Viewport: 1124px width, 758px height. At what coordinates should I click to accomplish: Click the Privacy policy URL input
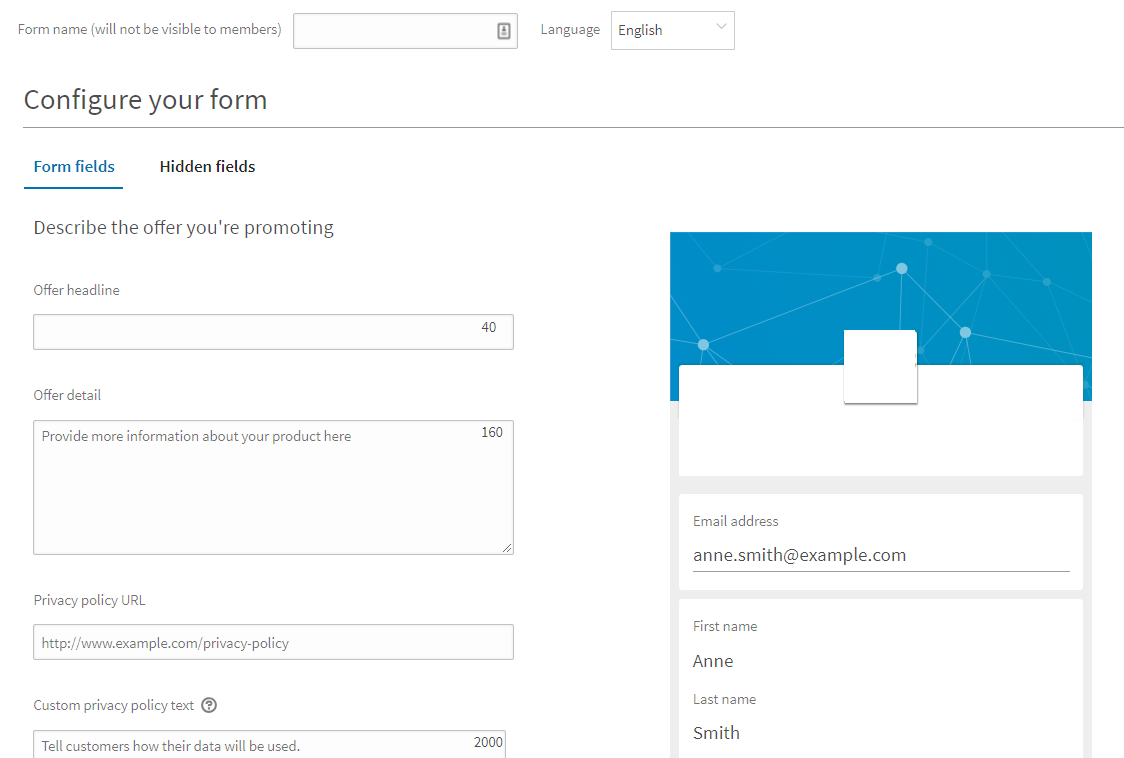coord(273,643)
